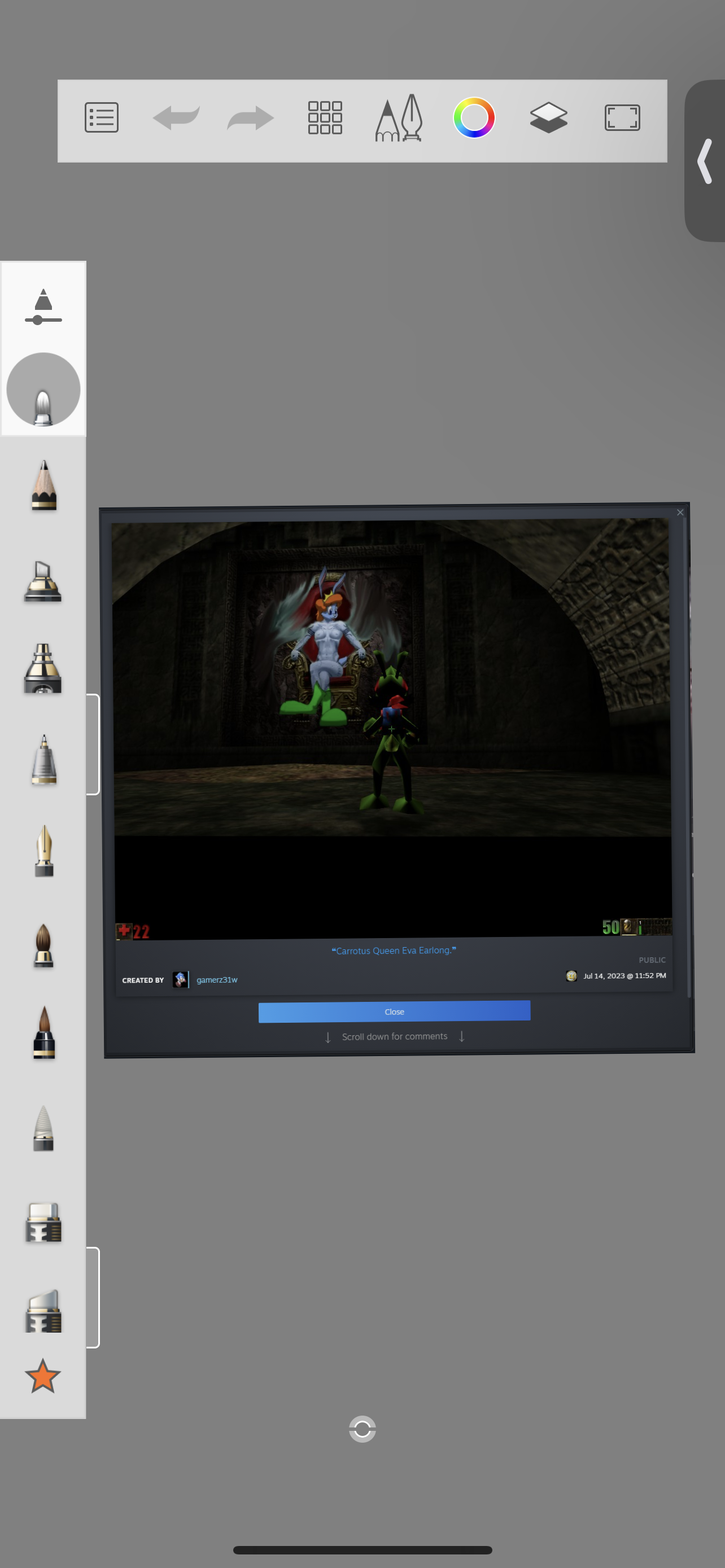Select the black-handled paint brush
This screenshot has height=1568, width=725.
point(44,1033)
